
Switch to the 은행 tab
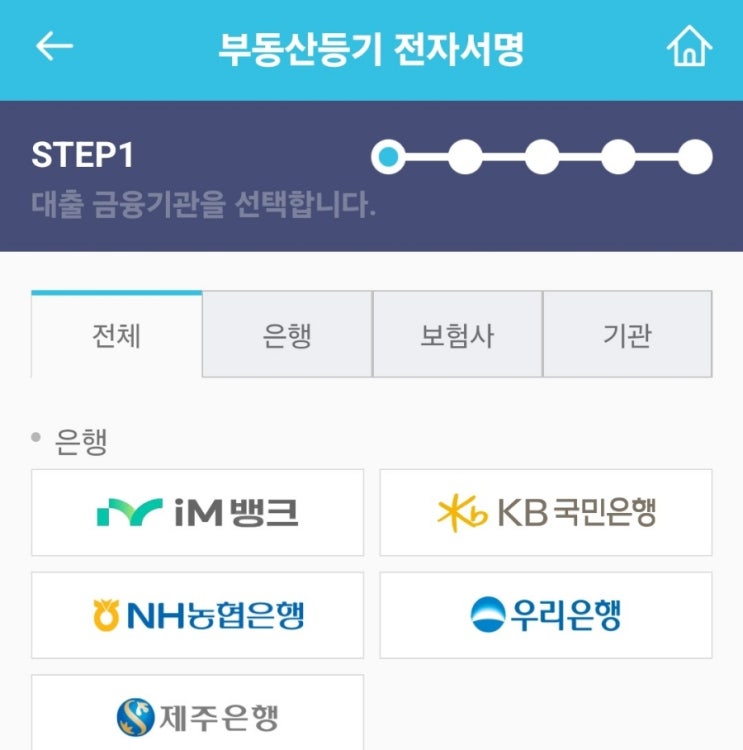(x=287, y=334)
